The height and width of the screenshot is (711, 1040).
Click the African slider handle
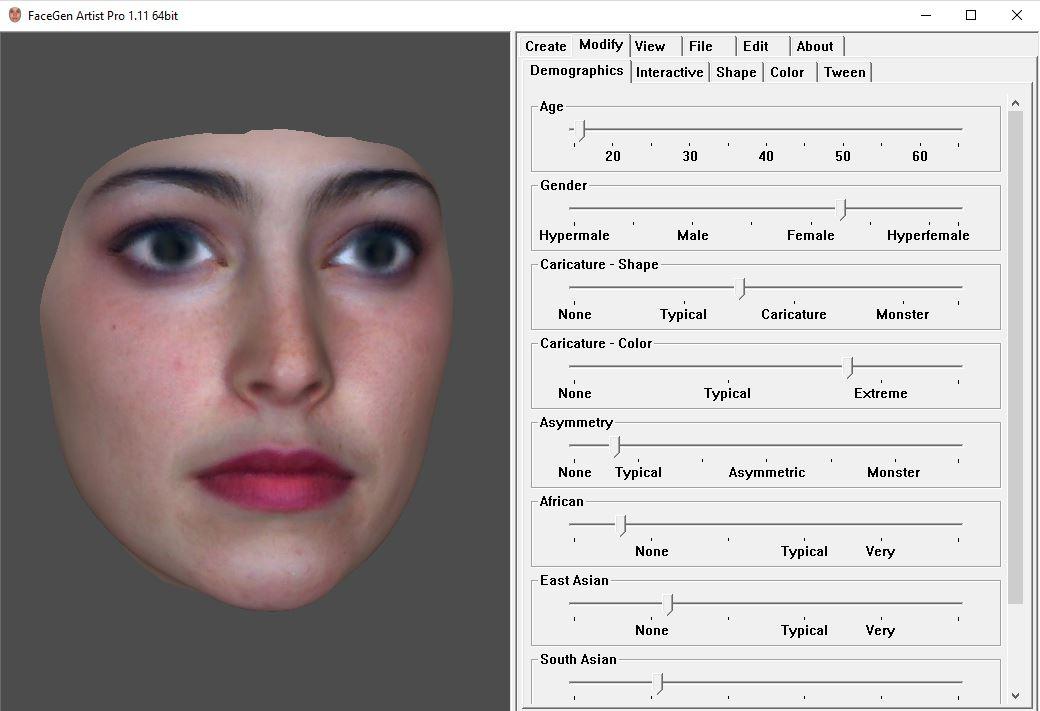[x=621, y=525]
